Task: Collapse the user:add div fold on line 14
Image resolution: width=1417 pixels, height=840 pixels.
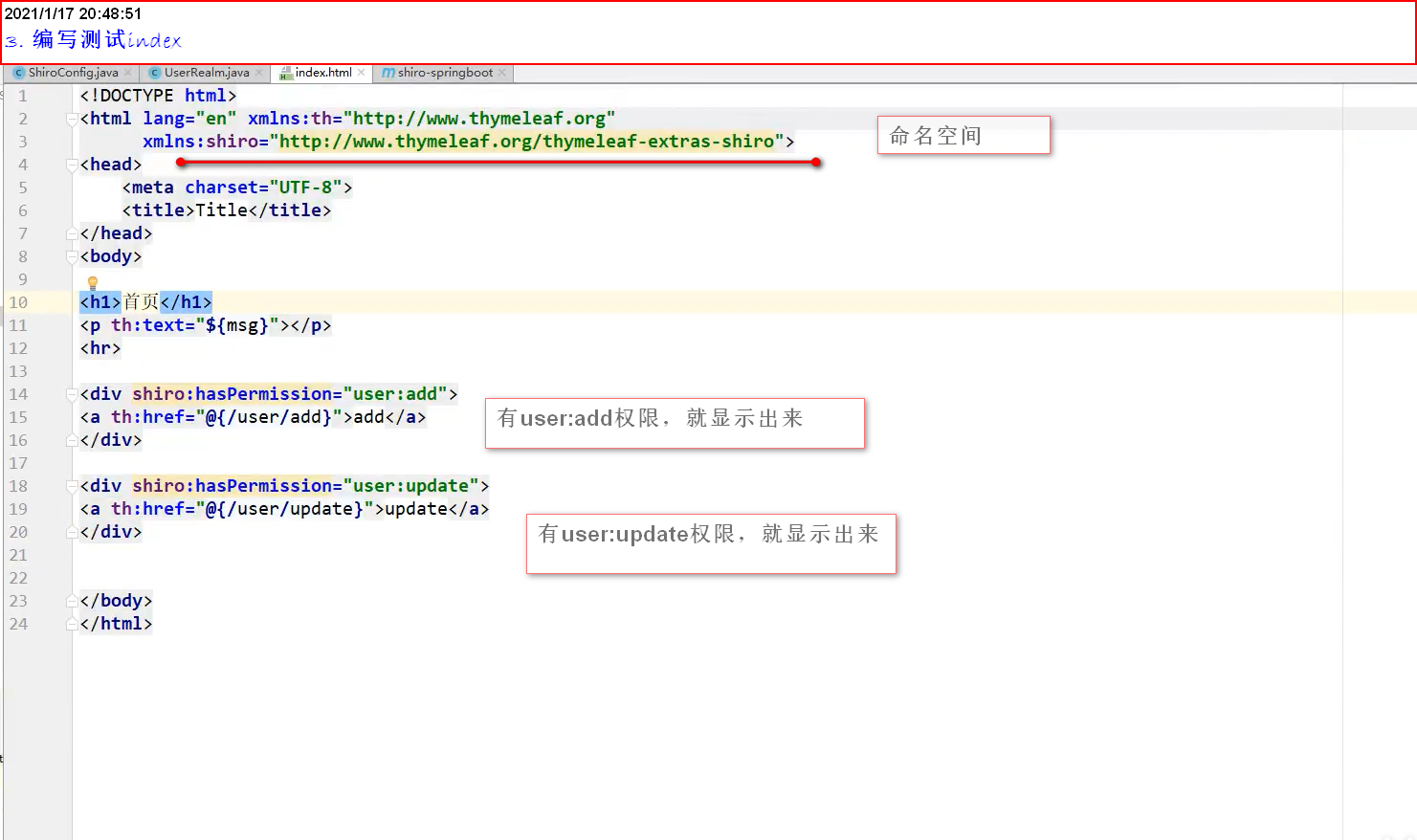Action: point(72,394)
